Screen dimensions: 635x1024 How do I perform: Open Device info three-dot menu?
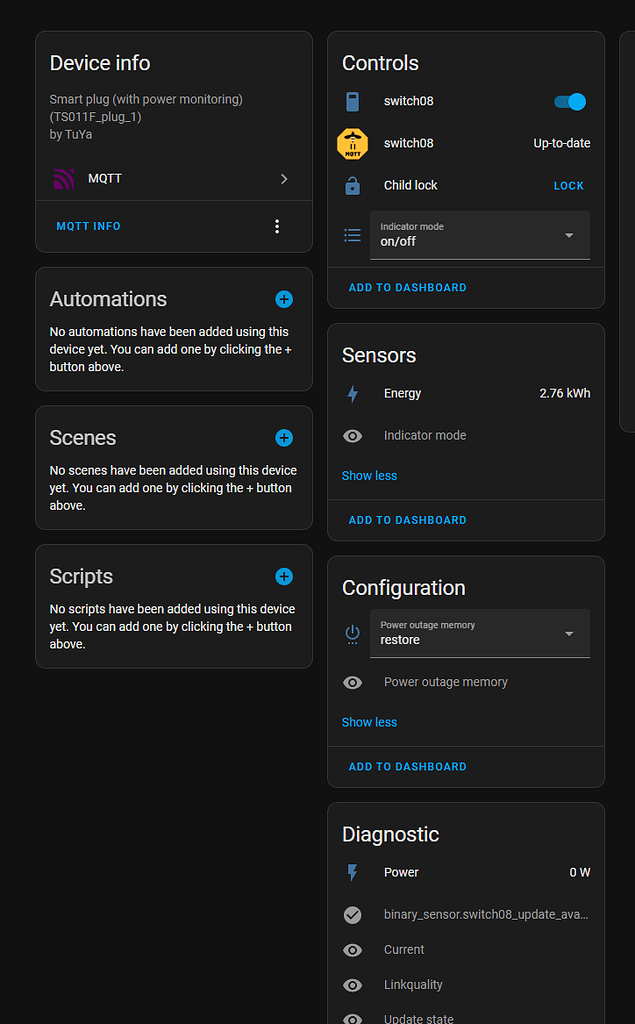coord(277,226)
